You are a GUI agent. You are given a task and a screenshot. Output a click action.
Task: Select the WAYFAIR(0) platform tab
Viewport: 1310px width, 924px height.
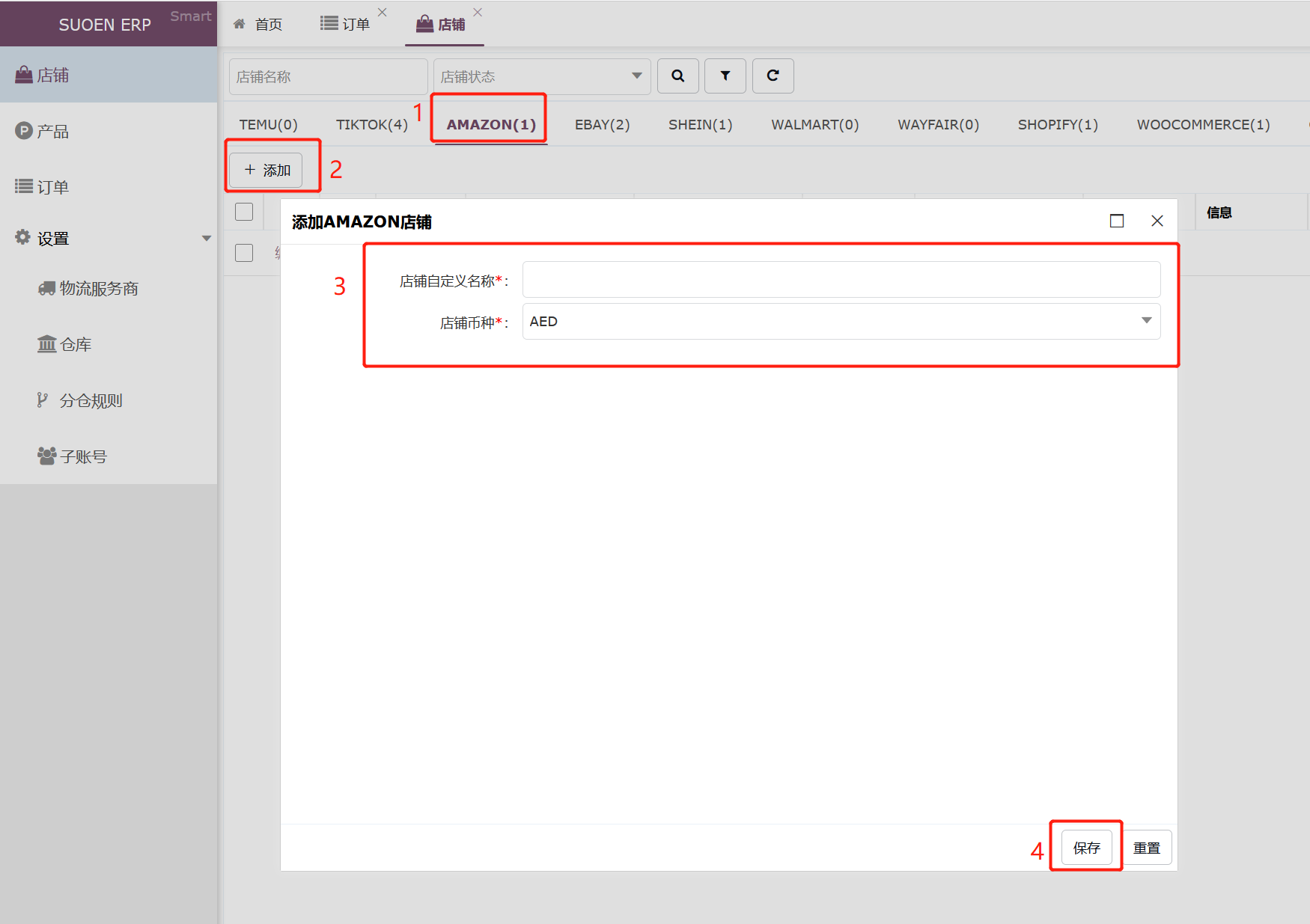pyautogui.click(x=938, y=124)
